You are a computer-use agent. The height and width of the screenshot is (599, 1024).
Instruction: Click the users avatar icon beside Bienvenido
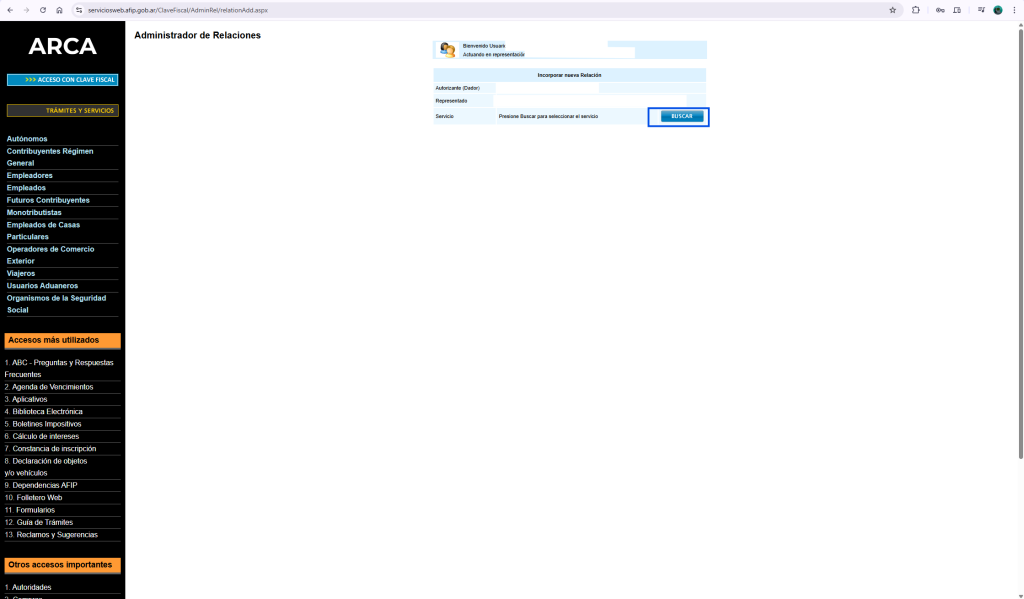tap(447, 50)
